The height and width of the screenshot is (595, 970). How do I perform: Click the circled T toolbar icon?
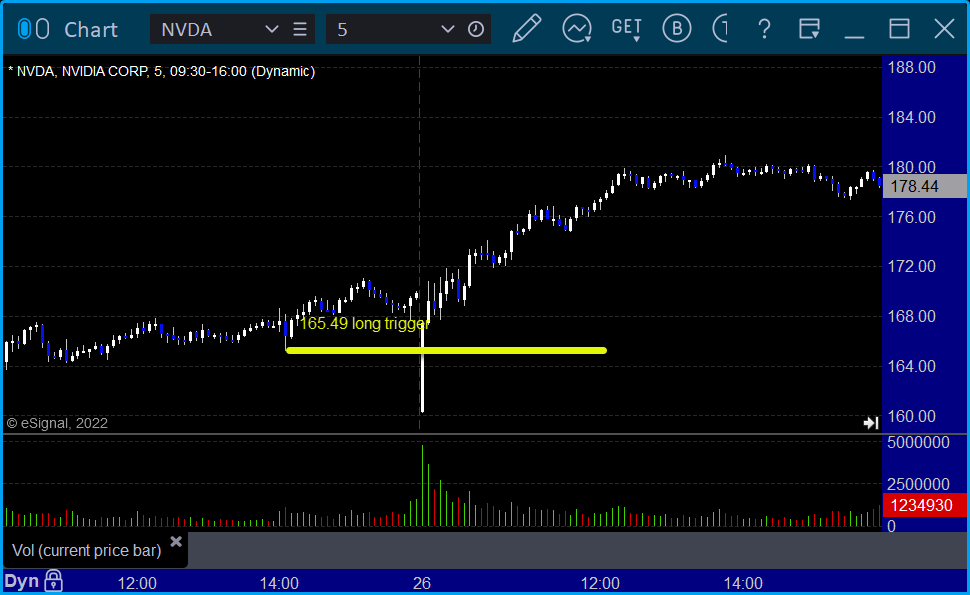721,29
